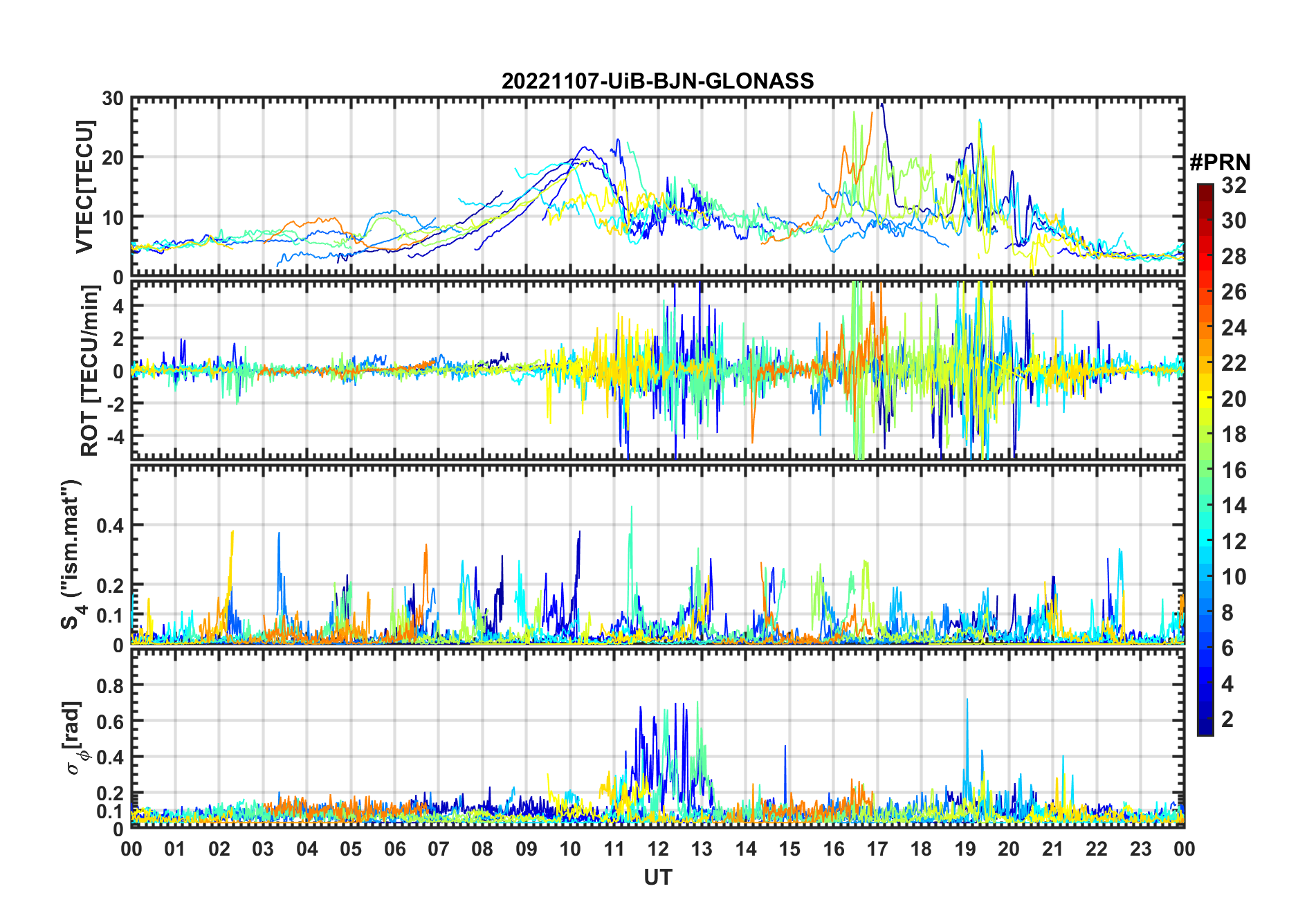Select UT axis hour label 09
This screenshot has width=1316, height=920.
point(527,849)
